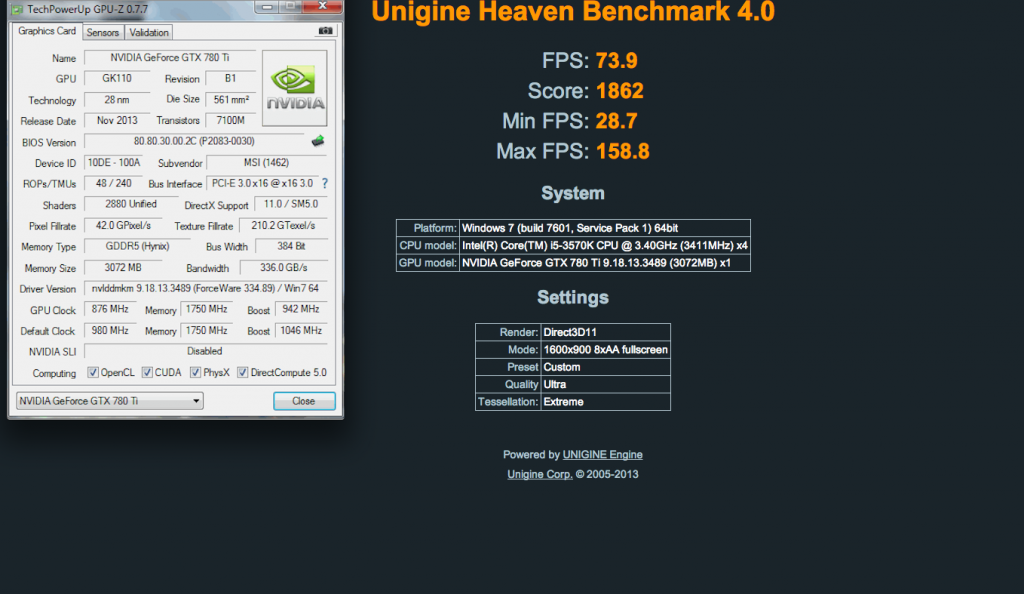Minimize the GPU-Z window
This screenshot has height=594, width=1024.
click(x=262, y=6)
